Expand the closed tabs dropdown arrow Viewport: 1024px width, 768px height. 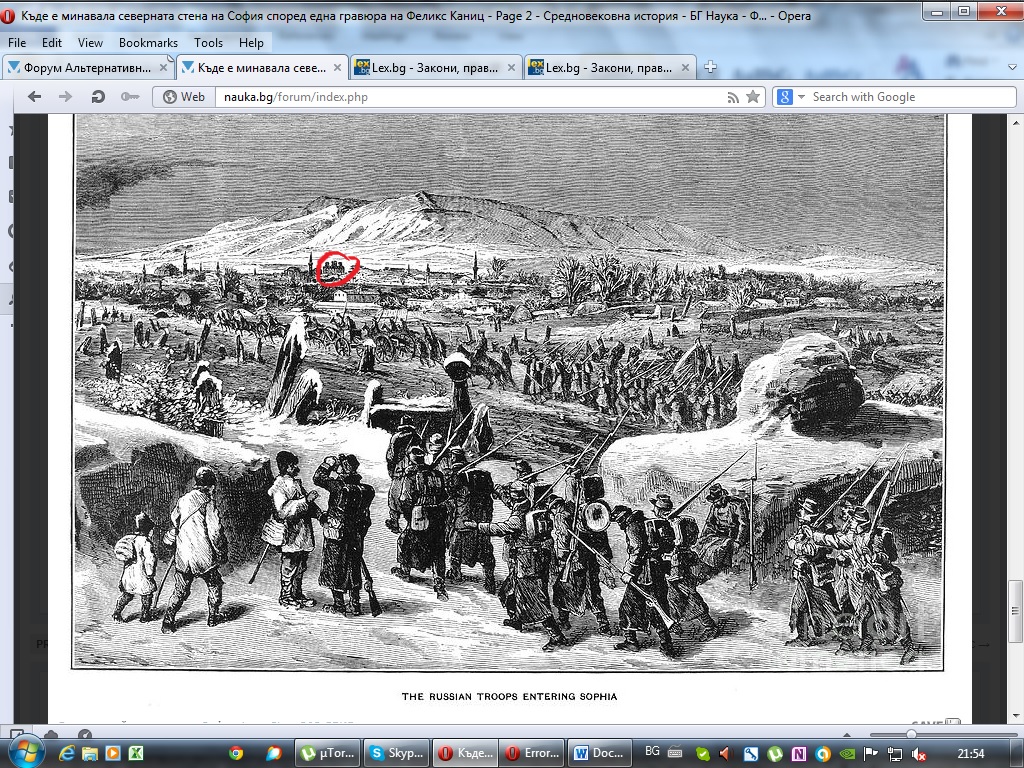pyautogui.click(x=1012, y=67)
